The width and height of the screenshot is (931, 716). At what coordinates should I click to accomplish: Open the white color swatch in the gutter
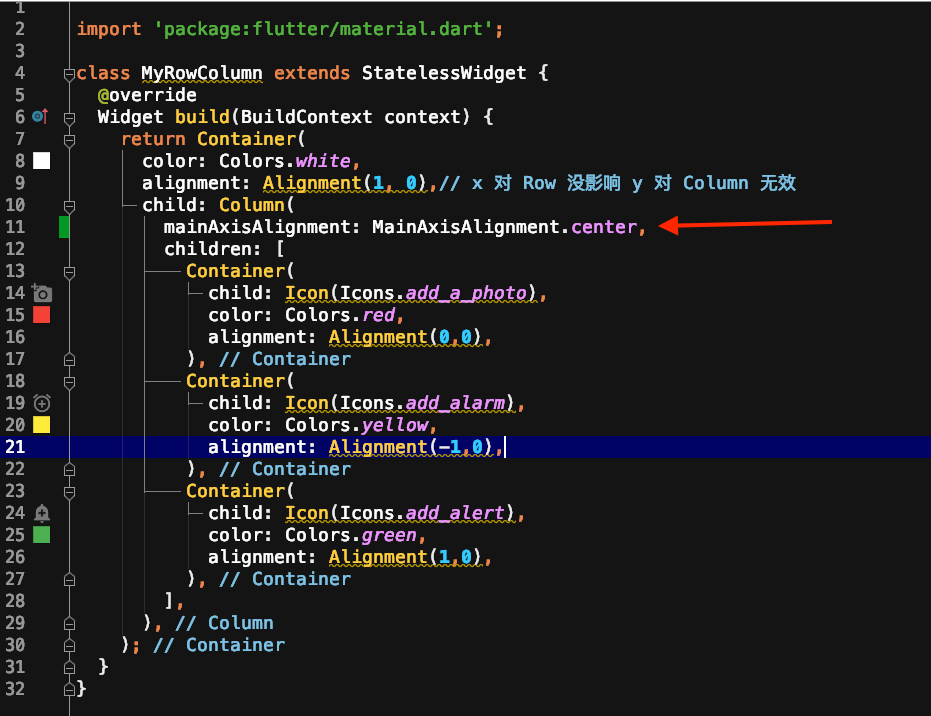click(x=42, y=160)
